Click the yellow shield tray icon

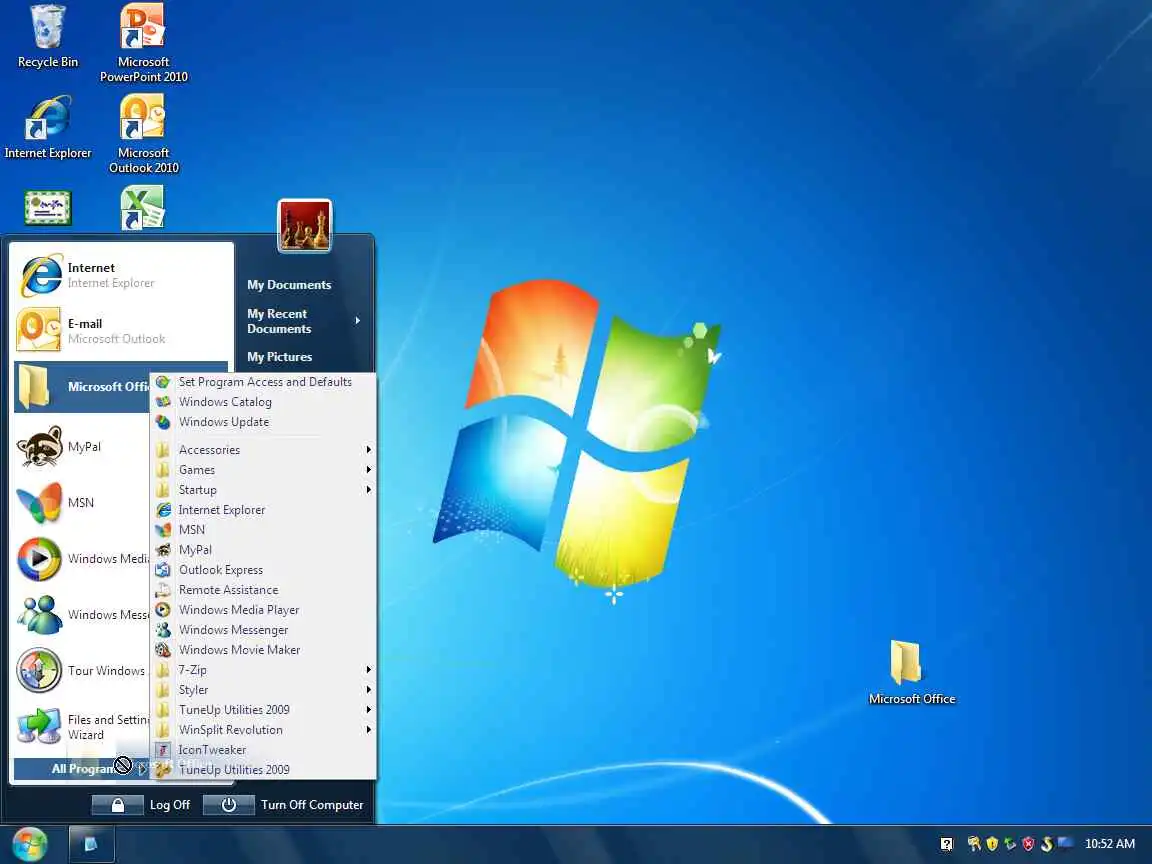[x=992, y=844]
